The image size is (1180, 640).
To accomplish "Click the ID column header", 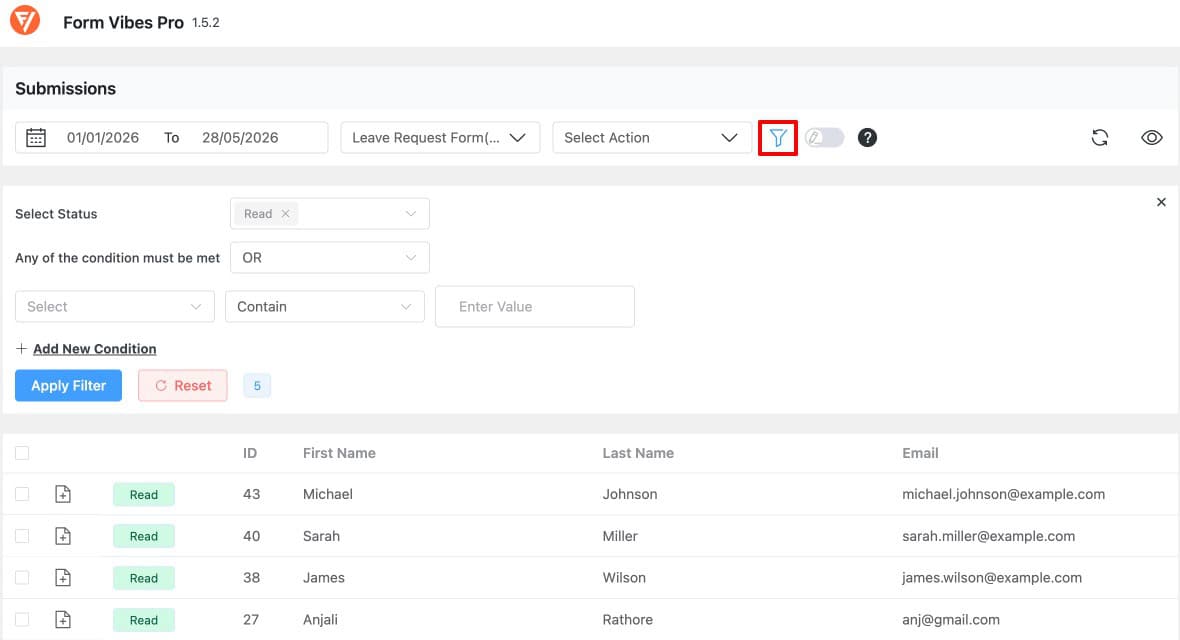I will (250, 453).
